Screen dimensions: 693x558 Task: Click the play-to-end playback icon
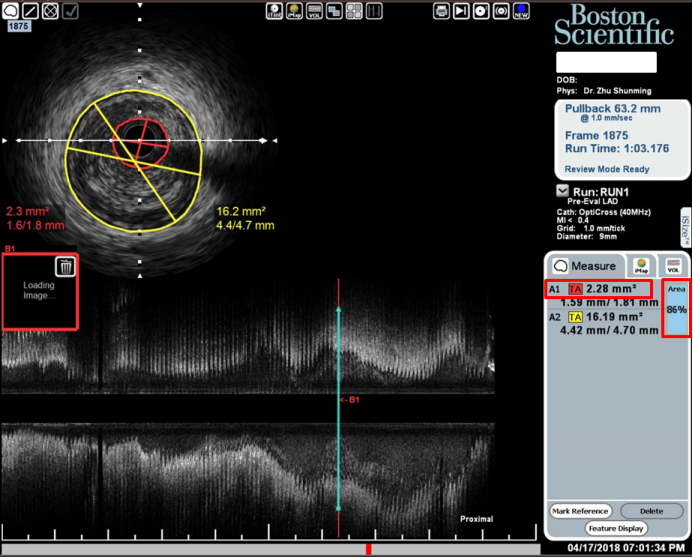461,11
